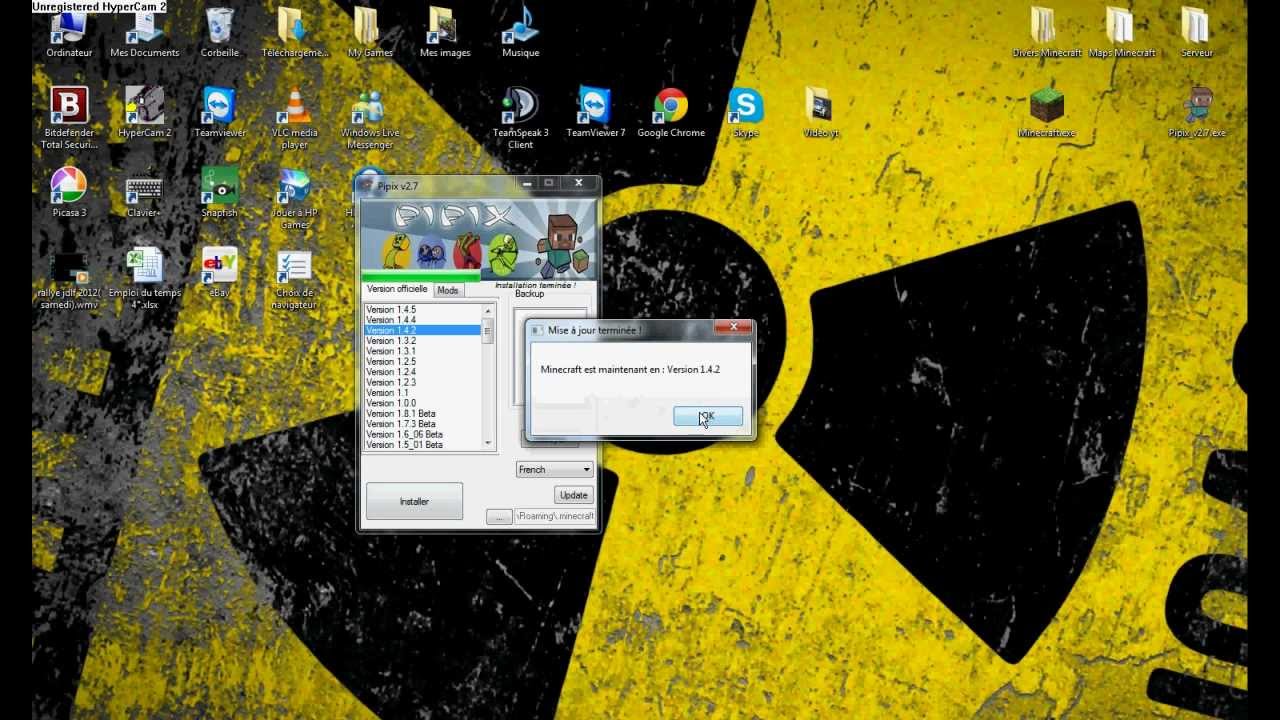1280x720 pixels.
Task: Switch to the Version officielle tab
Action: click(x=397, y=289)
